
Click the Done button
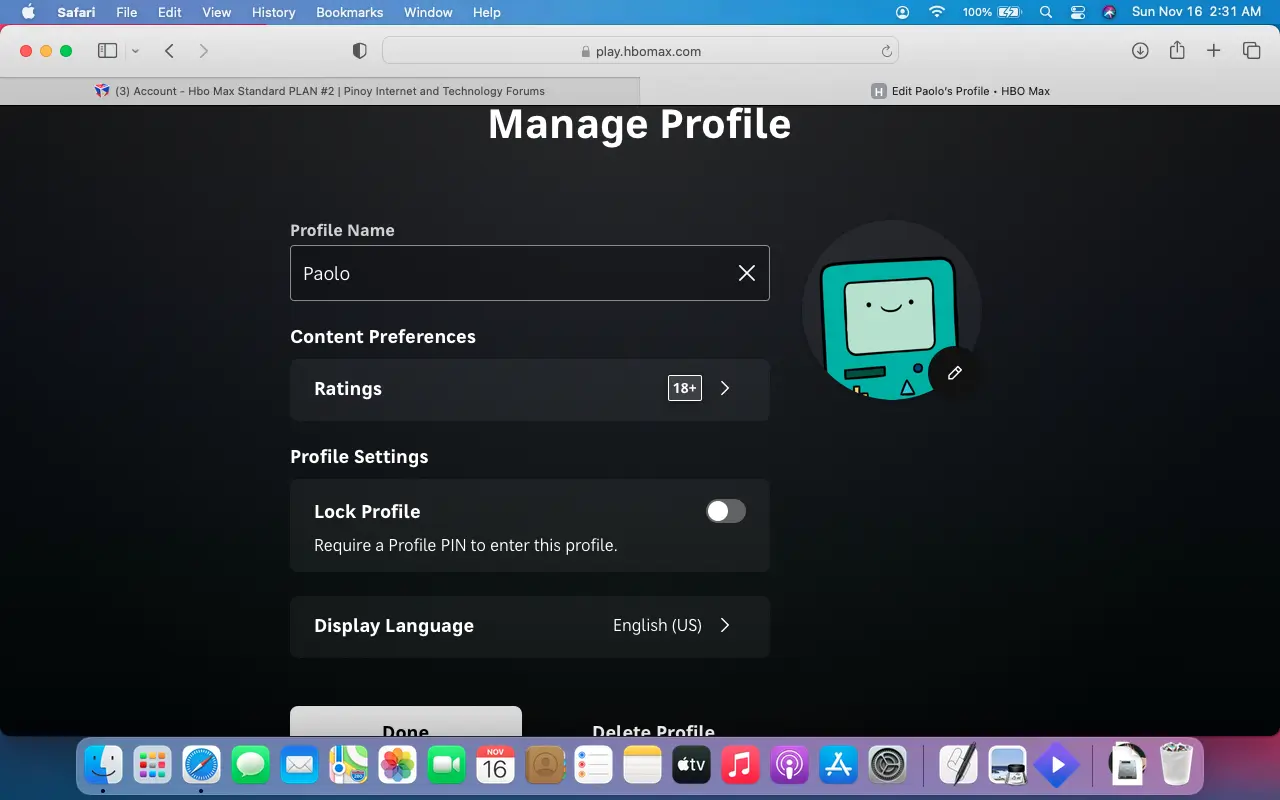point(406,721)
